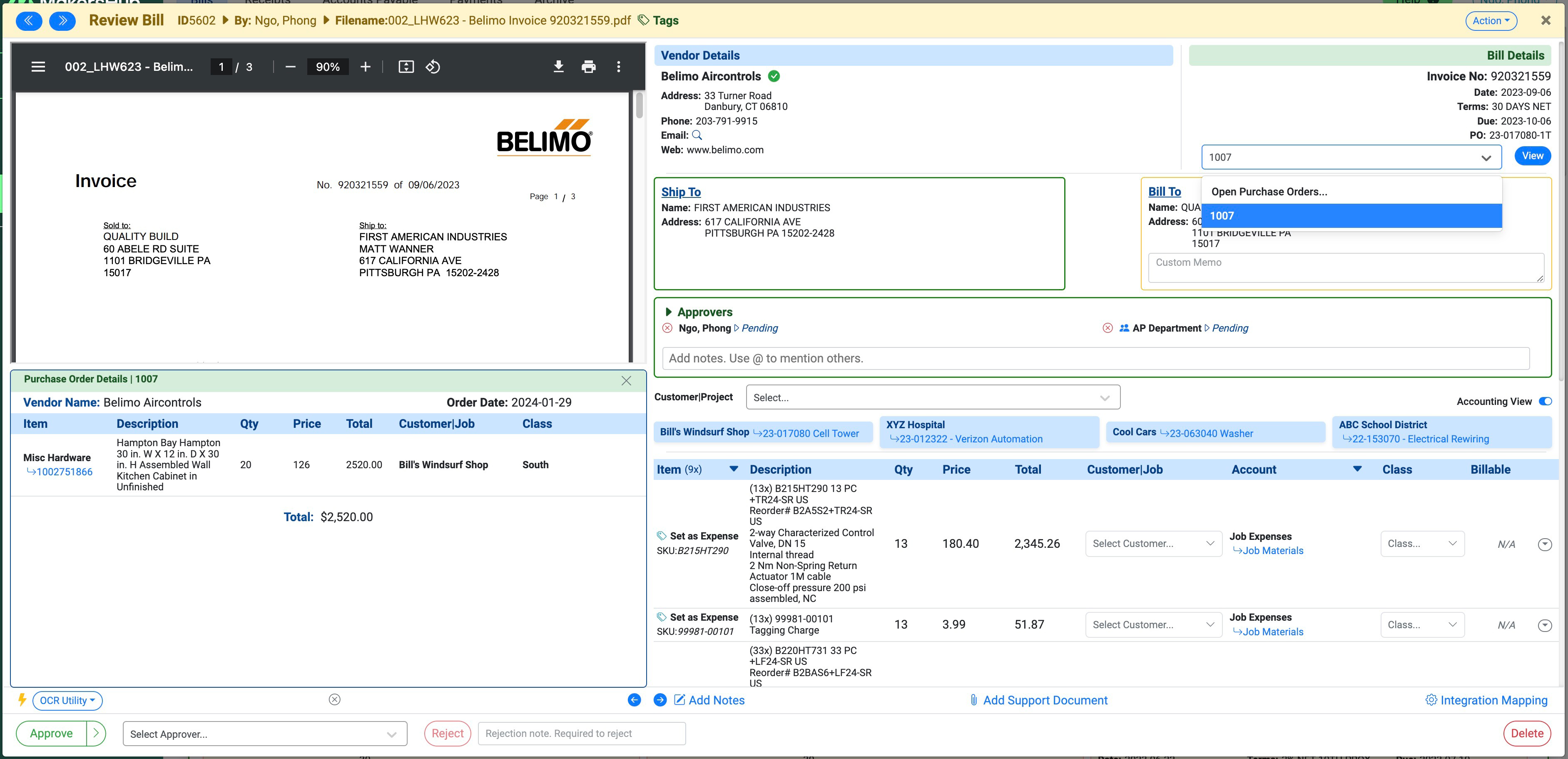Screen dimensions: 1568x759
Task: Zoom in the PDF with plus icon
Action: click(x=365, y=66)
